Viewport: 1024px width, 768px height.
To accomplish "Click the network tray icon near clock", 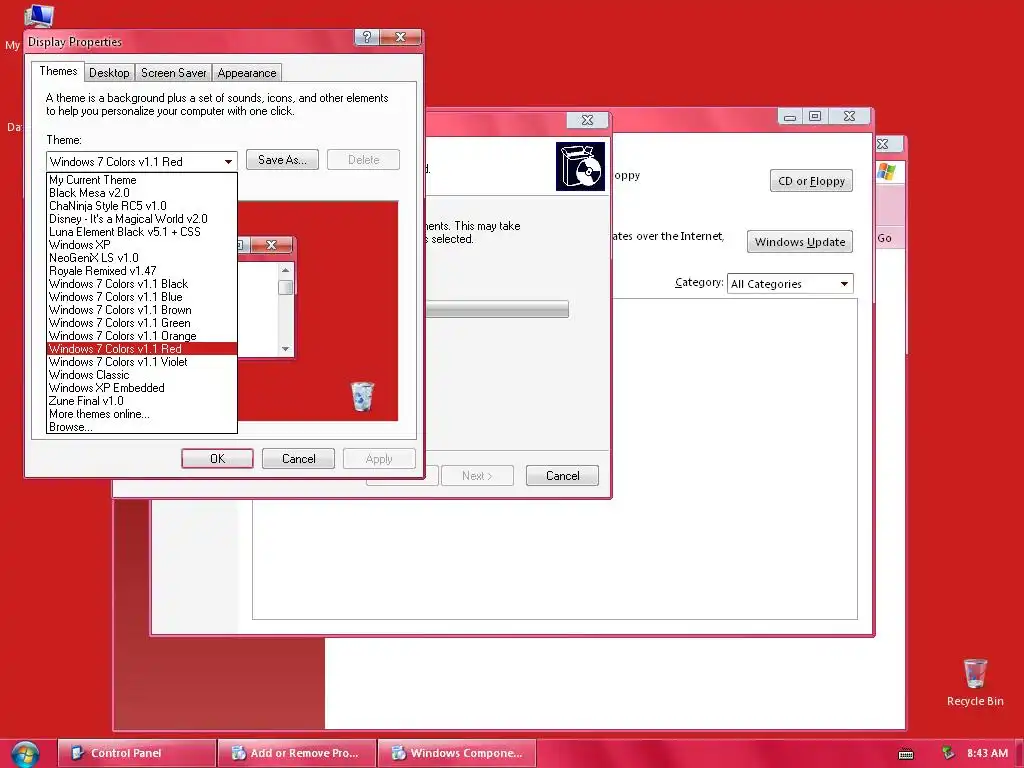I will (x=948, y=753).
